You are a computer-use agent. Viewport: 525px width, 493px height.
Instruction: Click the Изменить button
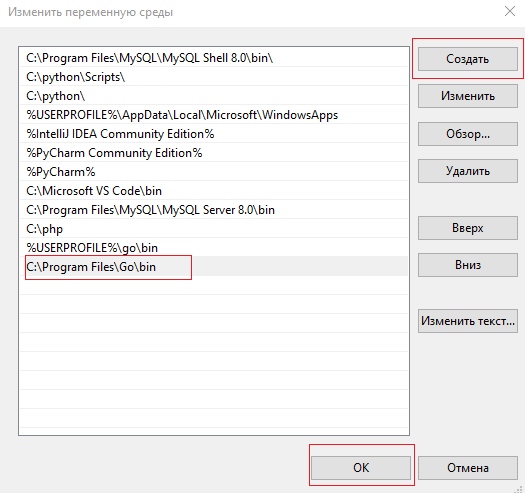click(468, 96)
